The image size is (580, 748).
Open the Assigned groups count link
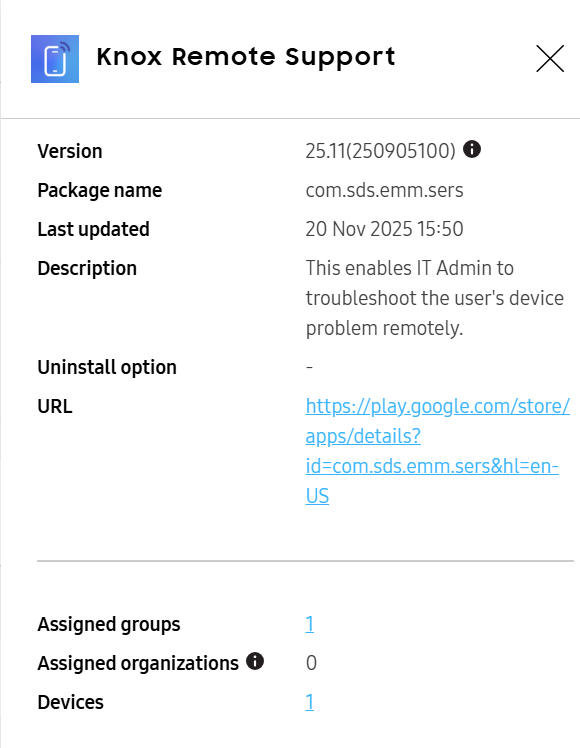tap(310, 624)
